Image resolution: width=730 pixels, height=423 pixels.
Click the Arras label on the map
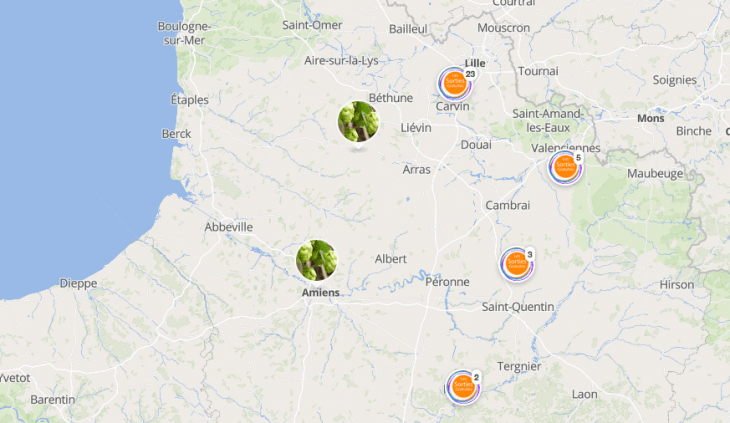tap(416, 170)
